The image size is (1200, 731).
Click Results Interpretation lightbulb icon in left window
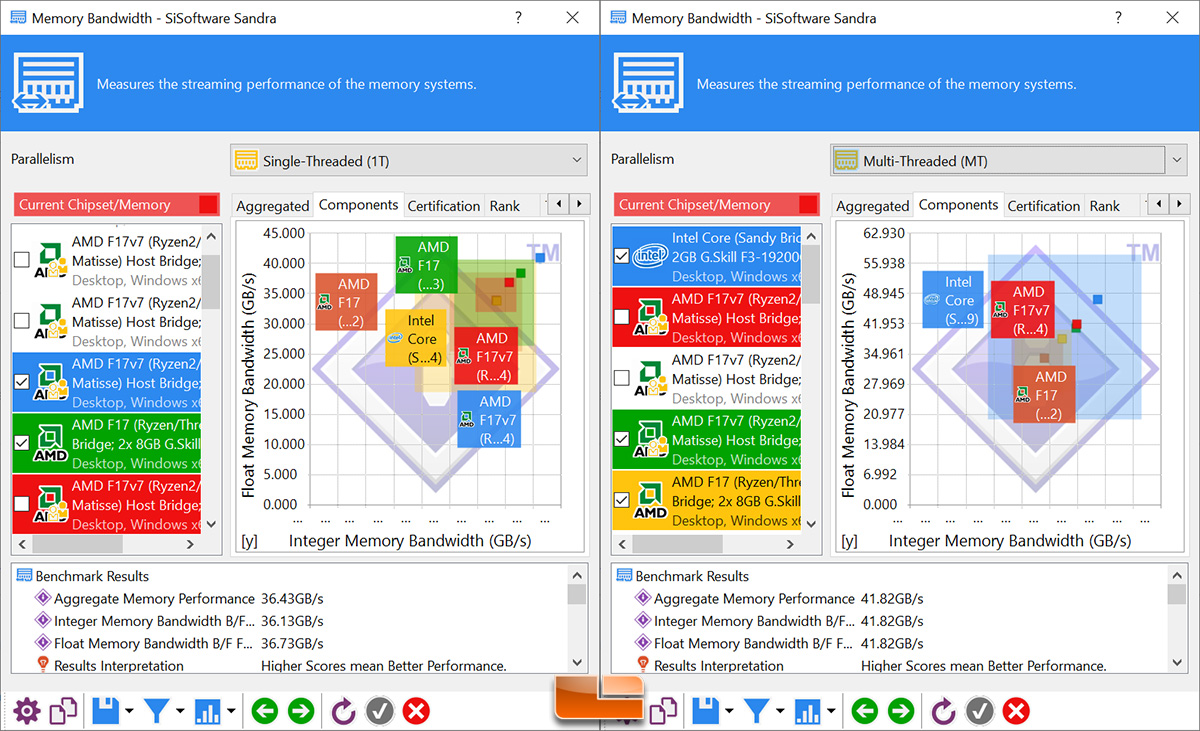click(x=42, y=665)
